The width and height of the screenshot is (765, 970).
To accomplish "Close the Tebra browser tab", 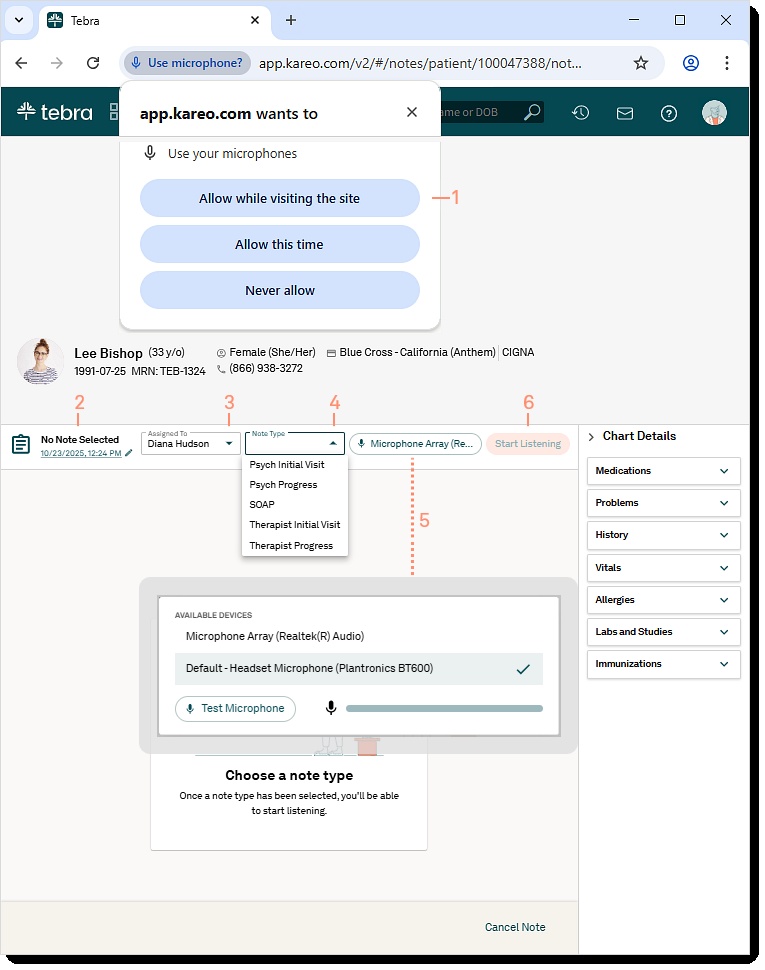I will point(255,20).
